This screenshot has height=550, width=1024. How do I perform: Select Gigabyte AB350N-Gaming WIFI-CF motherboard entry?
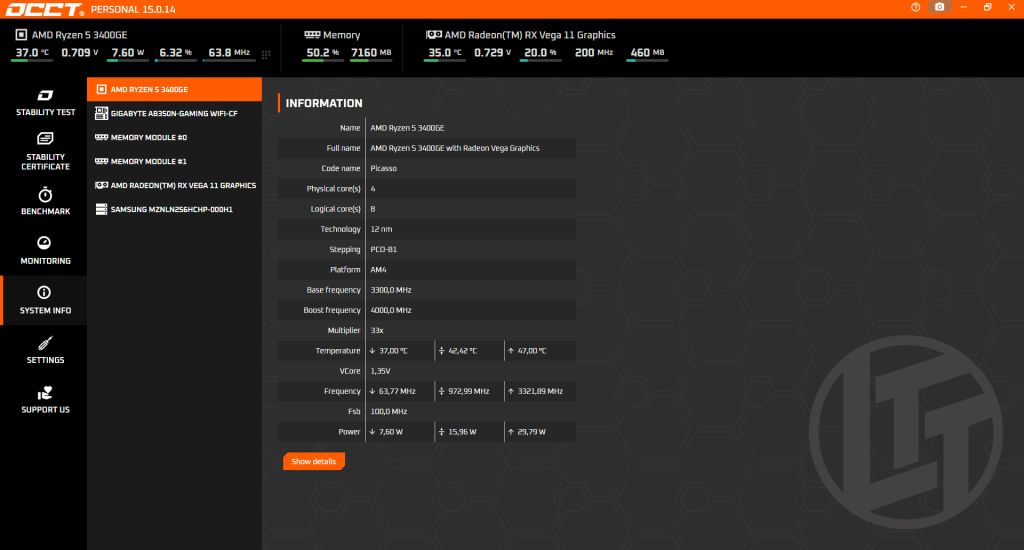174,114
